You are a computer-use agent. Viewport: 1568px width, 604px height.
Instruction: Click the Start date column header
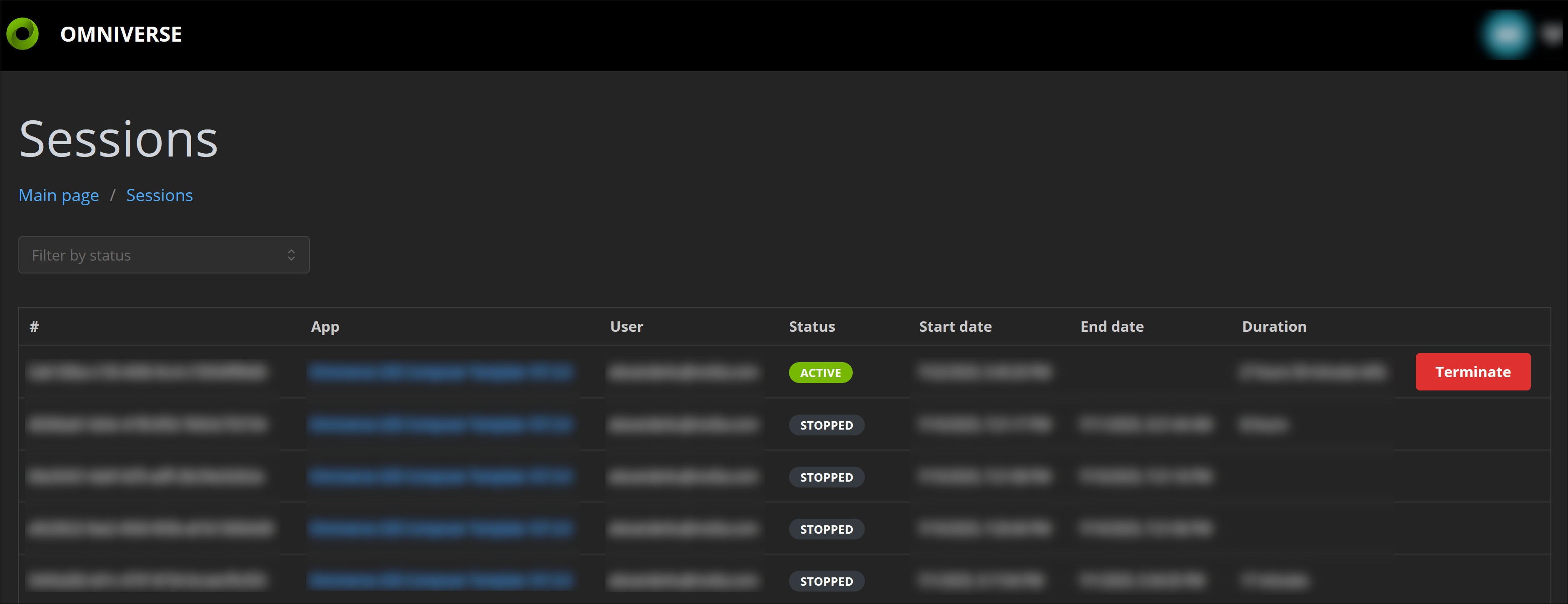pos(955,327)
